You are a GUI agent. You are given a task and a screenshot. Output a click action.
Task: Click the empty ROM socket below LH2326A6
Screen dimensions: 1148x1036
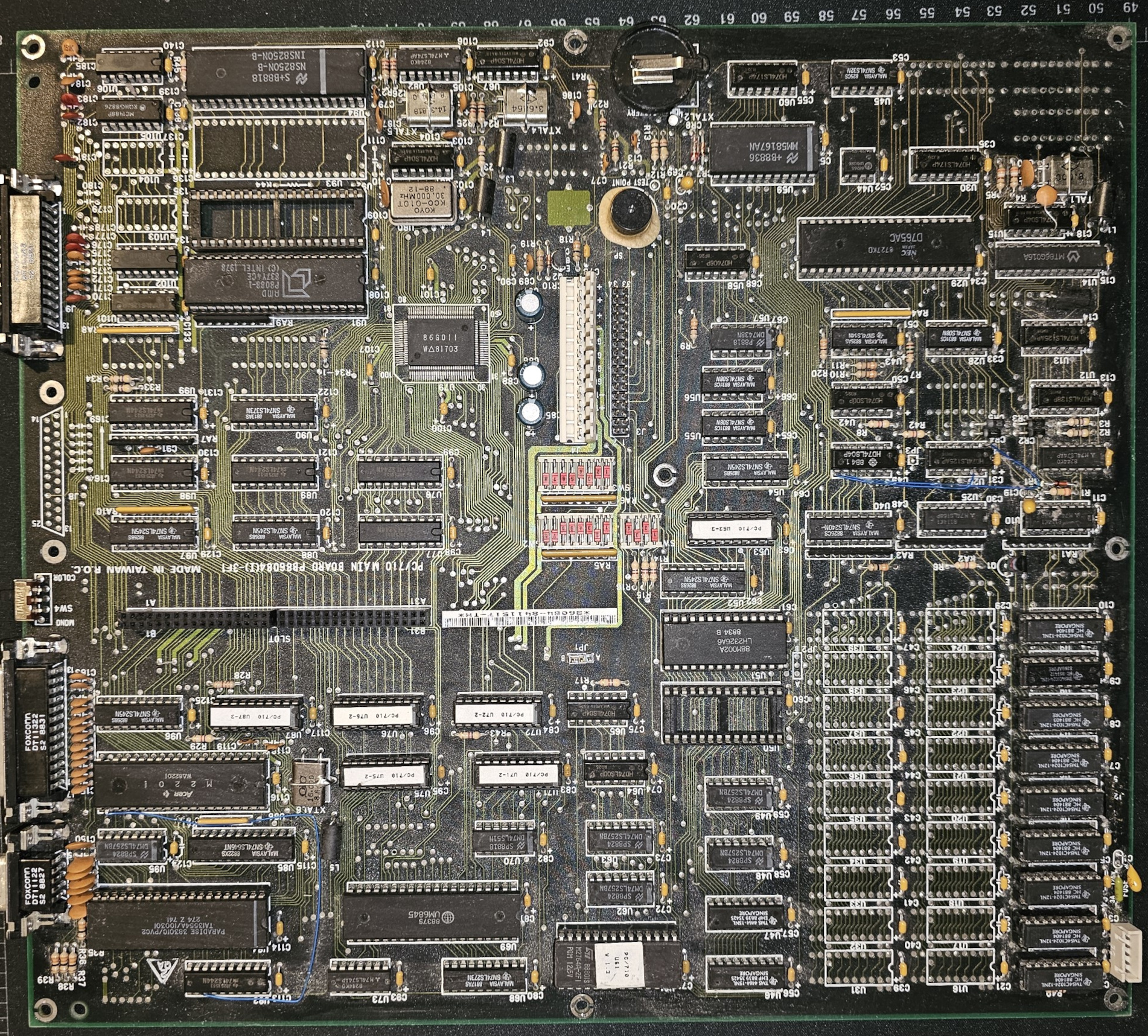click(x=724, y=713)
